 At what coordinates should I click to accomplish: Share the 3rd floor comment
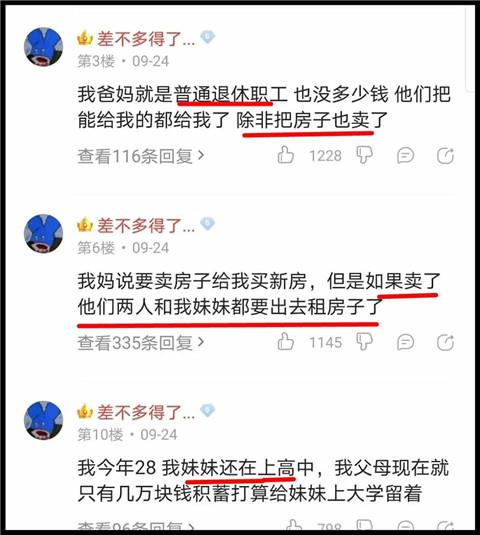pyautogui.click(x=446, y=156)
